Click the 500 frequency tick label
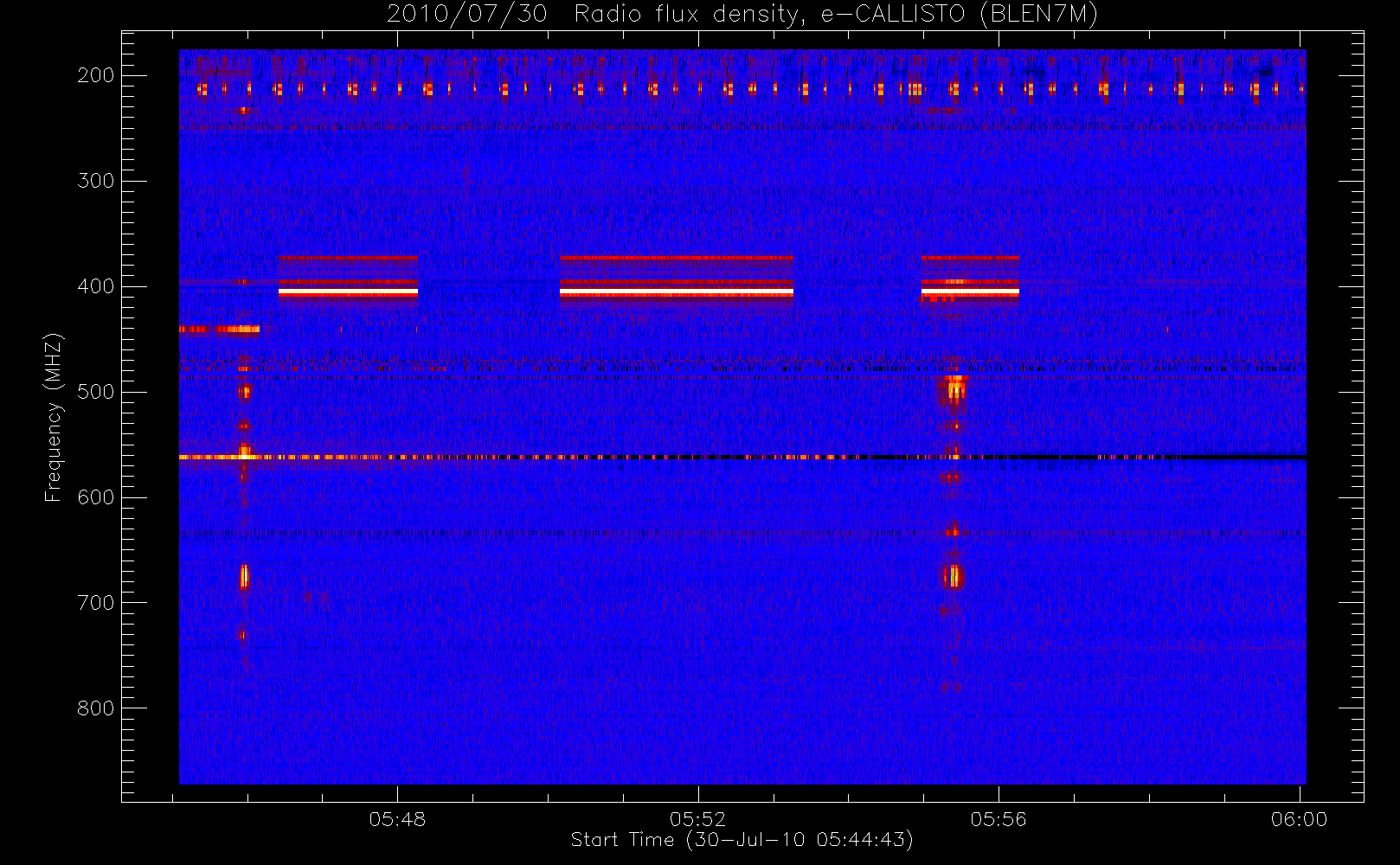Screen dimensions: 1400x865 95,392
